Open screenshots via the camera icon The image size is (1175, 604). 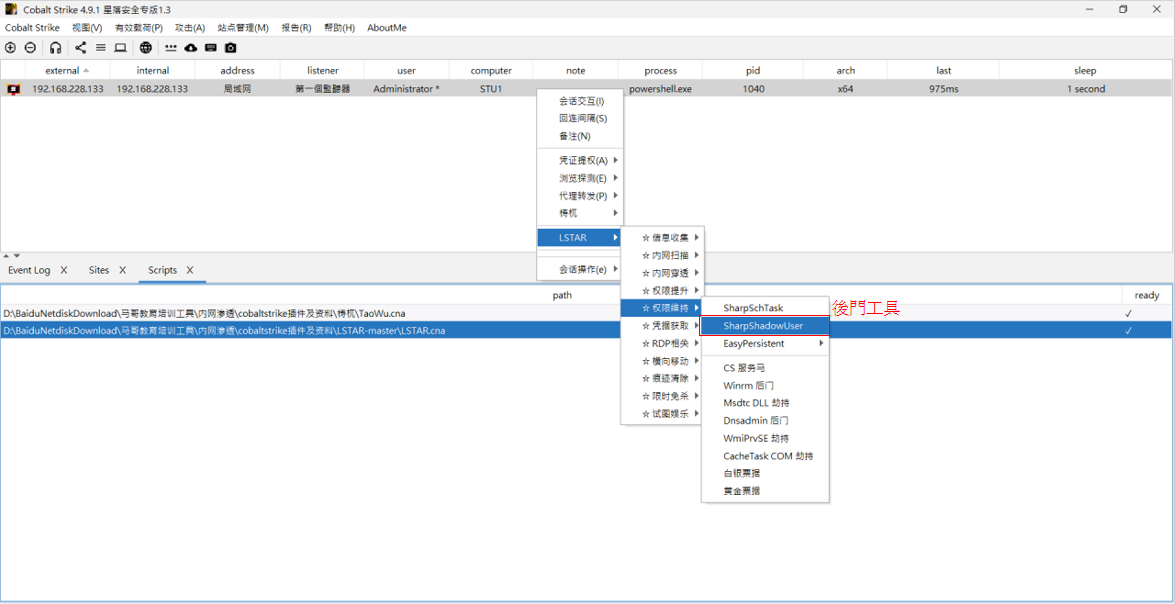pos(231,48)
